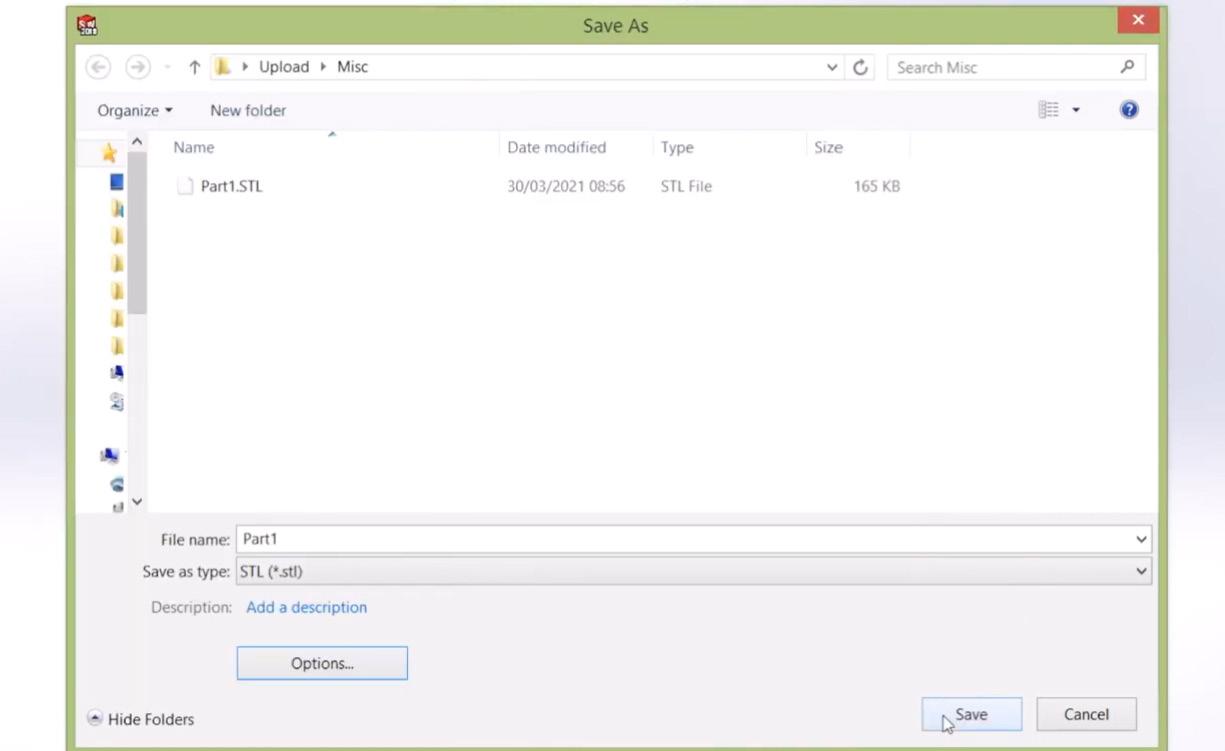Click the Forward navigation arrow
Image resolution: width=1225 pixels, height=751 pixels.
pos(137,67)
